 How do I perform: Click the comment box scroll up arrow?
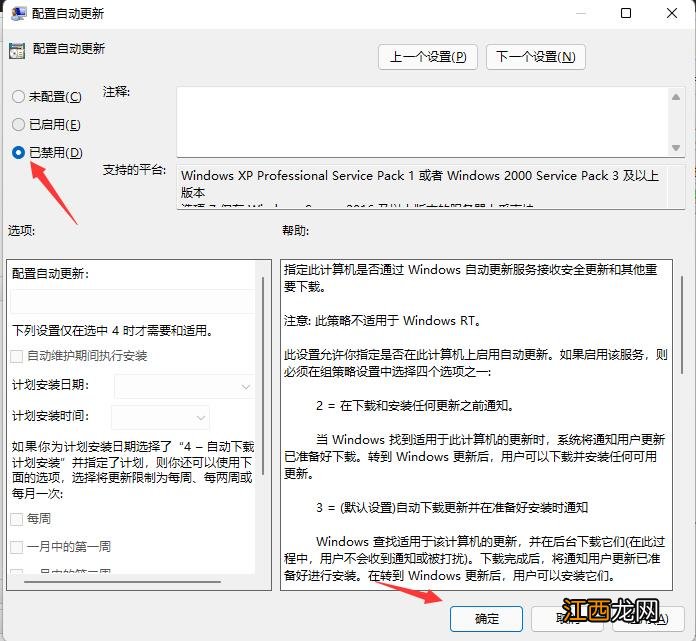point(676,97)
